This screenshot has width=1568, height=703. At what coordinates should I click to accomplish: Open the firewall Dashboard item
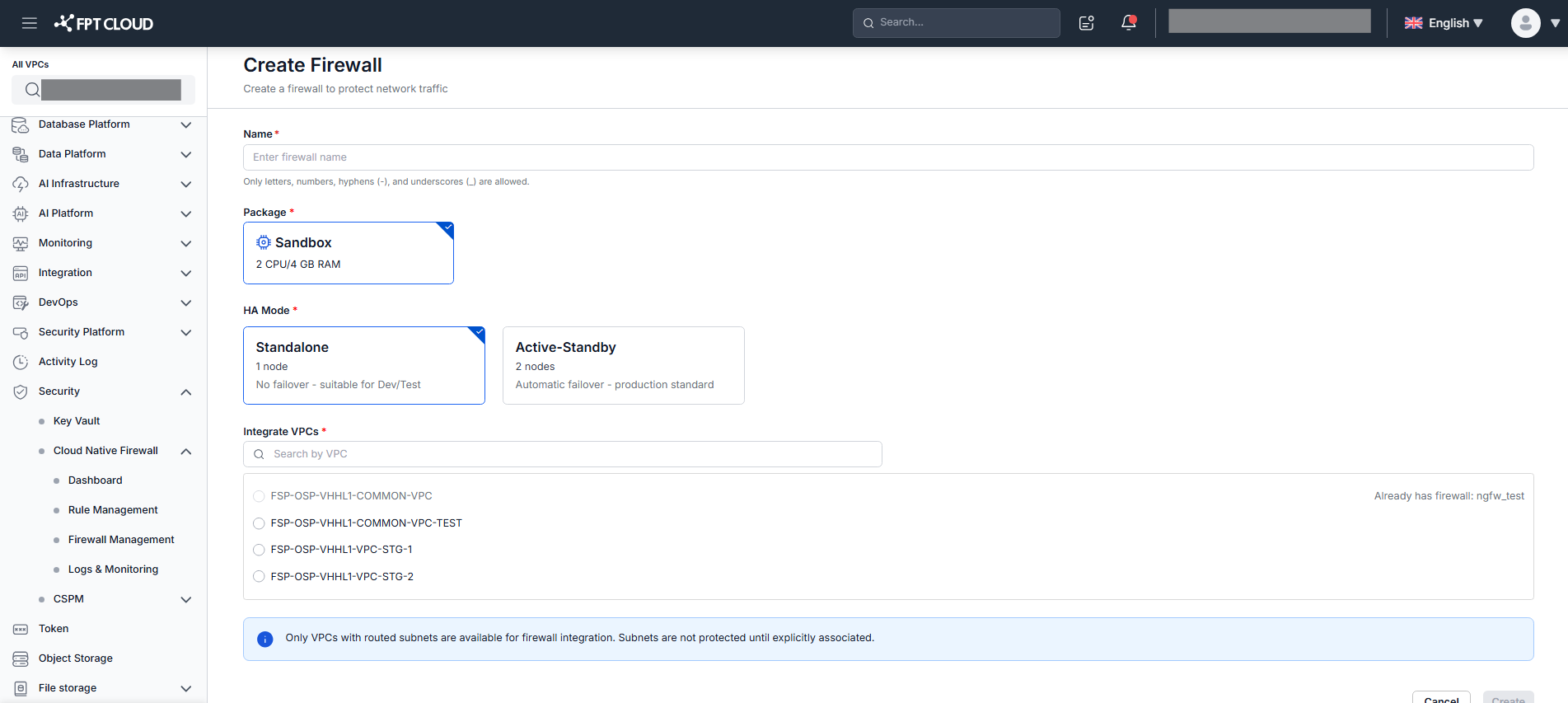point(96,480)
